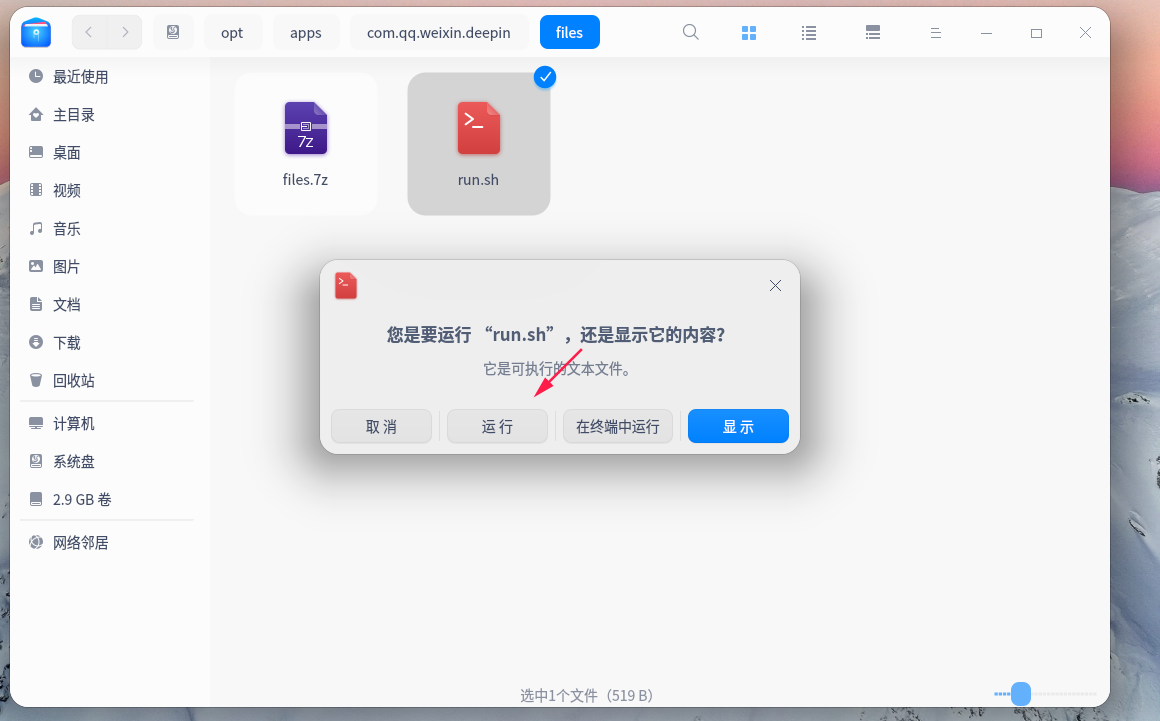This screenshot has height=721, width=1160.
Task: Switch to list view mode
Action: (x=809, y=33)
